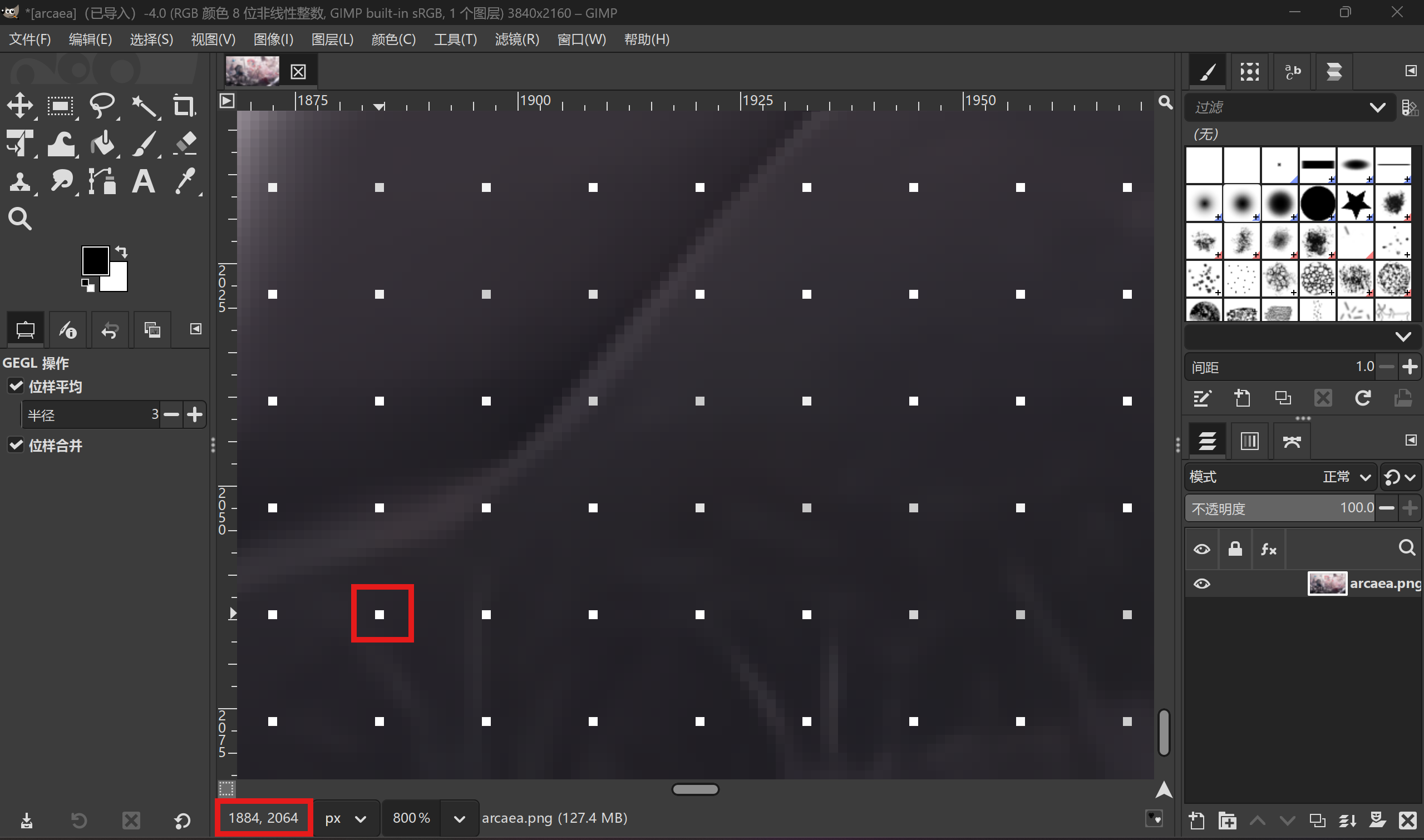Decrease the layer 不透明度 opacity
The height and width of the screenshot is (840, 1424).
coord(1386,508)
